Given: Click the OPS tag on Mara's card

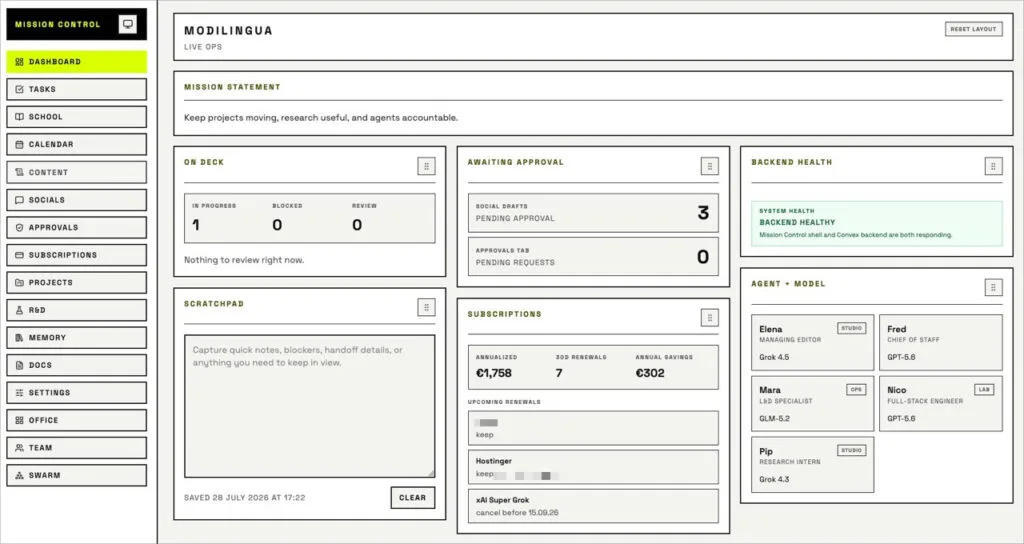Looking at the screenshot, I should (x=856, y=389).
